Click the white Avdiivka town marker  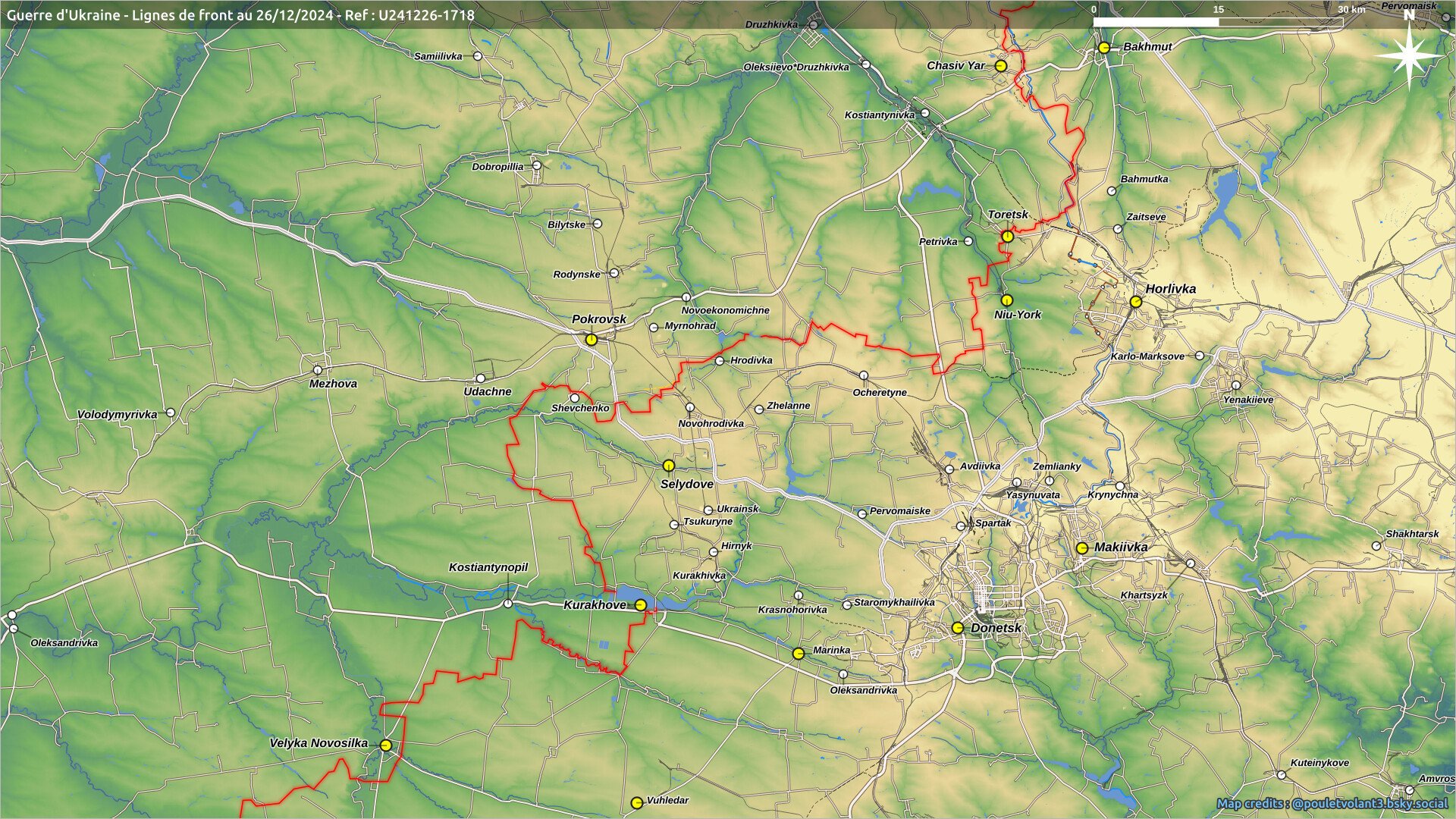[949, 469]
